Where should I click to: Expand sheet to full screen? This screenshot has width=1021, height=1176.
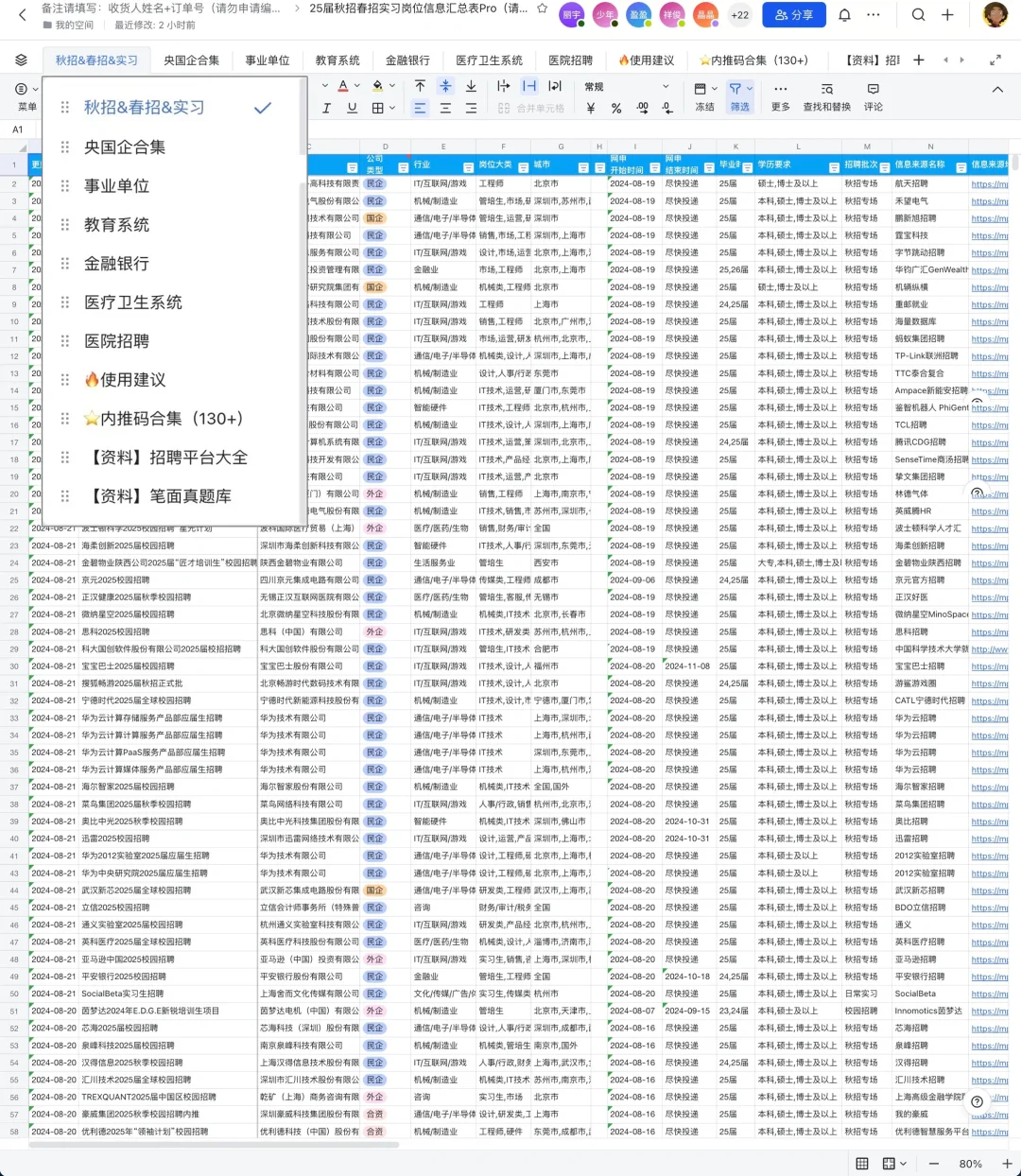click(x=995, y=60)
